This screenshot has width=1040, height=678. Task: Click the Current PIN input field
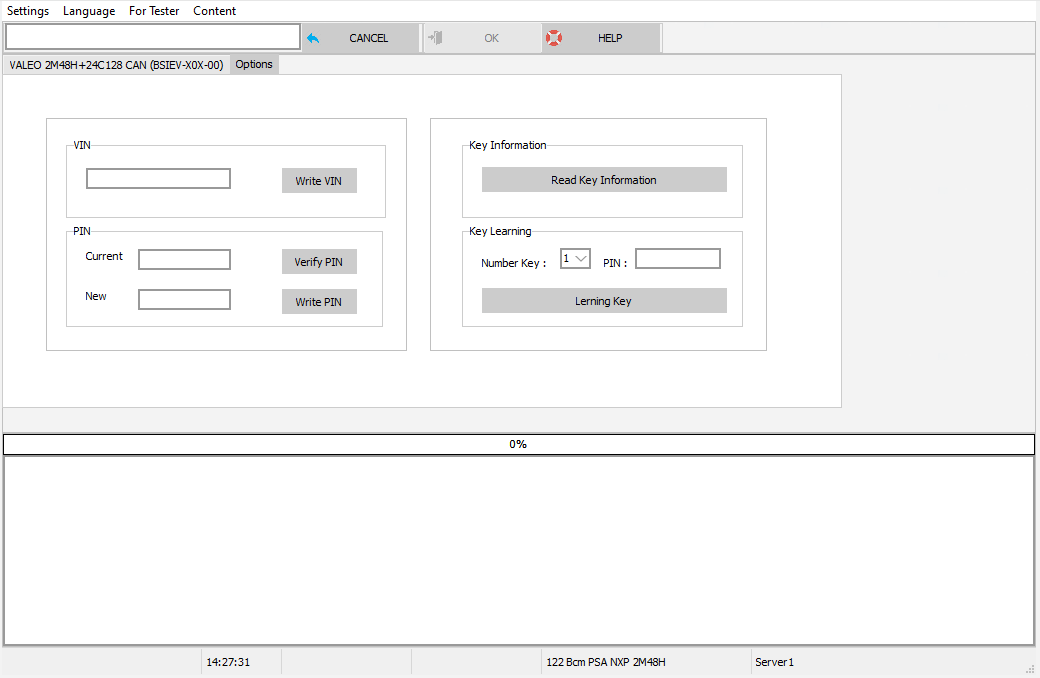[x=184, y=259]
